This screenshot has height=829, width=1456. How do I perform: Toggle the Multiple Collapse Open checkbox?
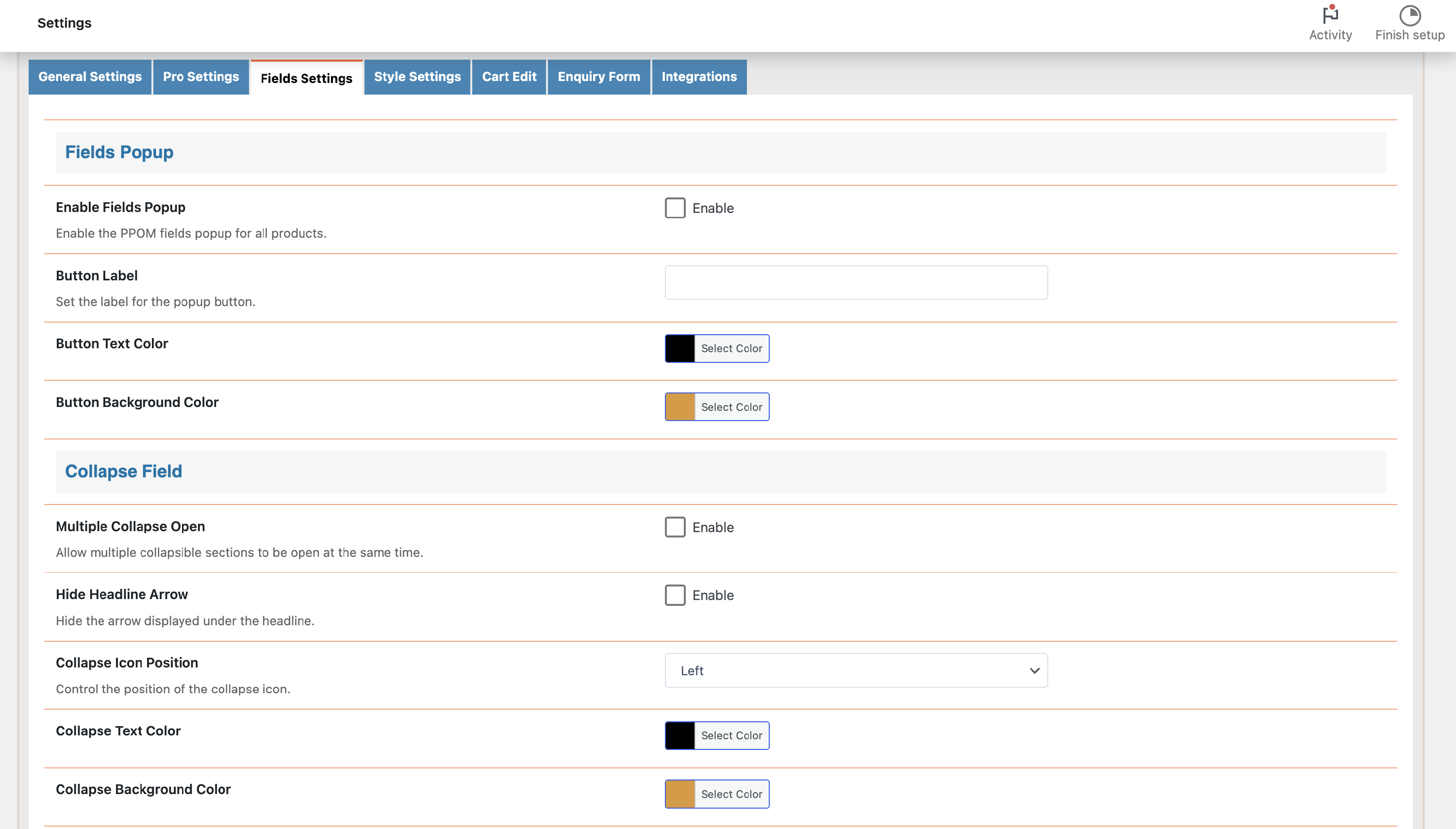pyautogui.click(x=675, y=527)
